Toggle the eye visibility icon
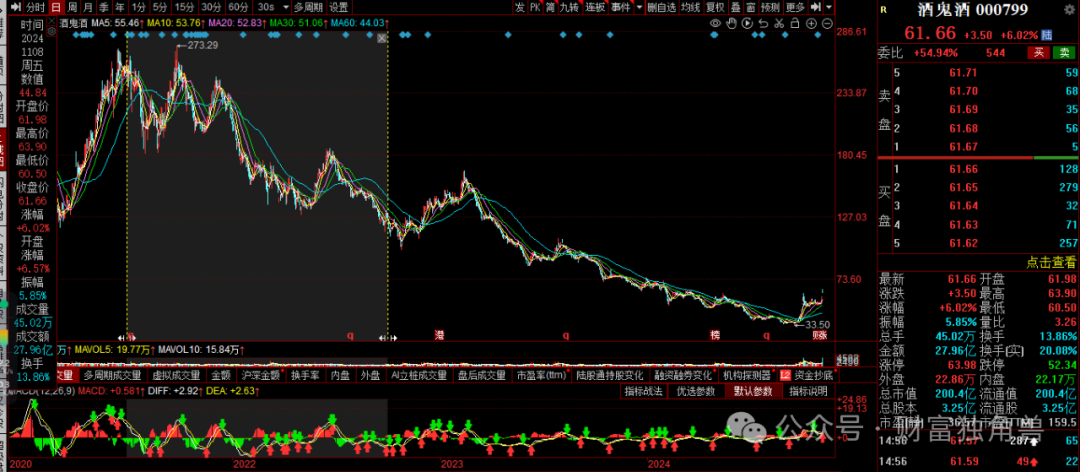This screenshot has width=1080, height=472. tap(715, 23)
